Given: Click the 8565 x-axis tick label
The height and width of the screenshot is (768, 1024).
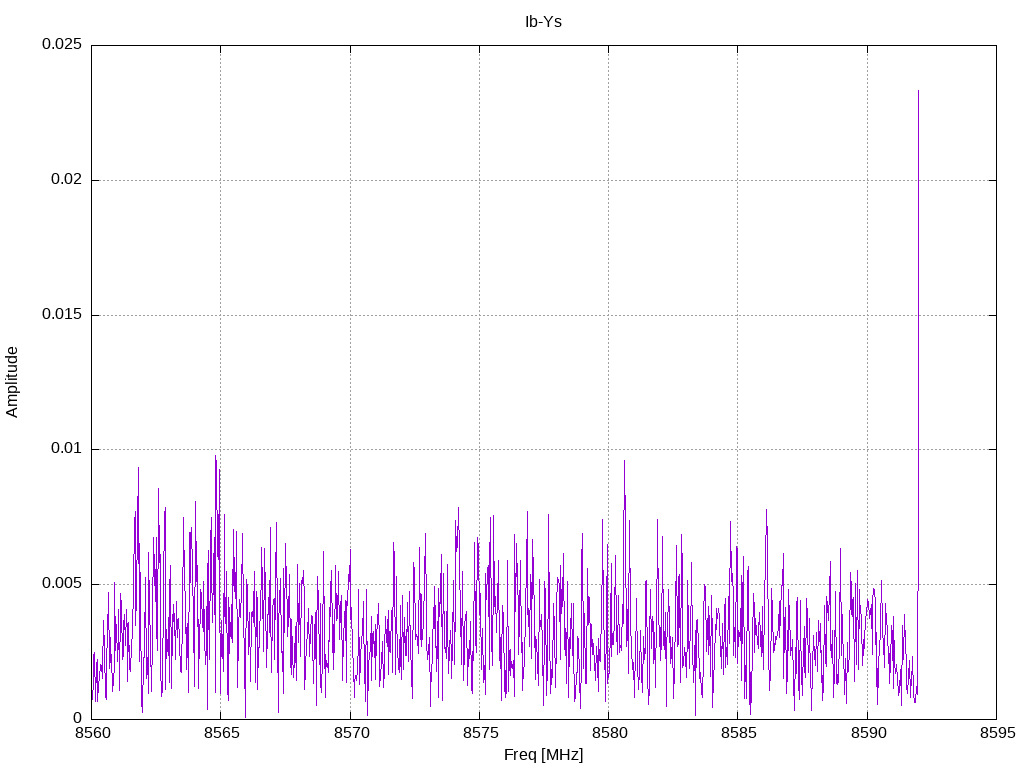Looking at the screenshot, I should click(x=221, y=733).
